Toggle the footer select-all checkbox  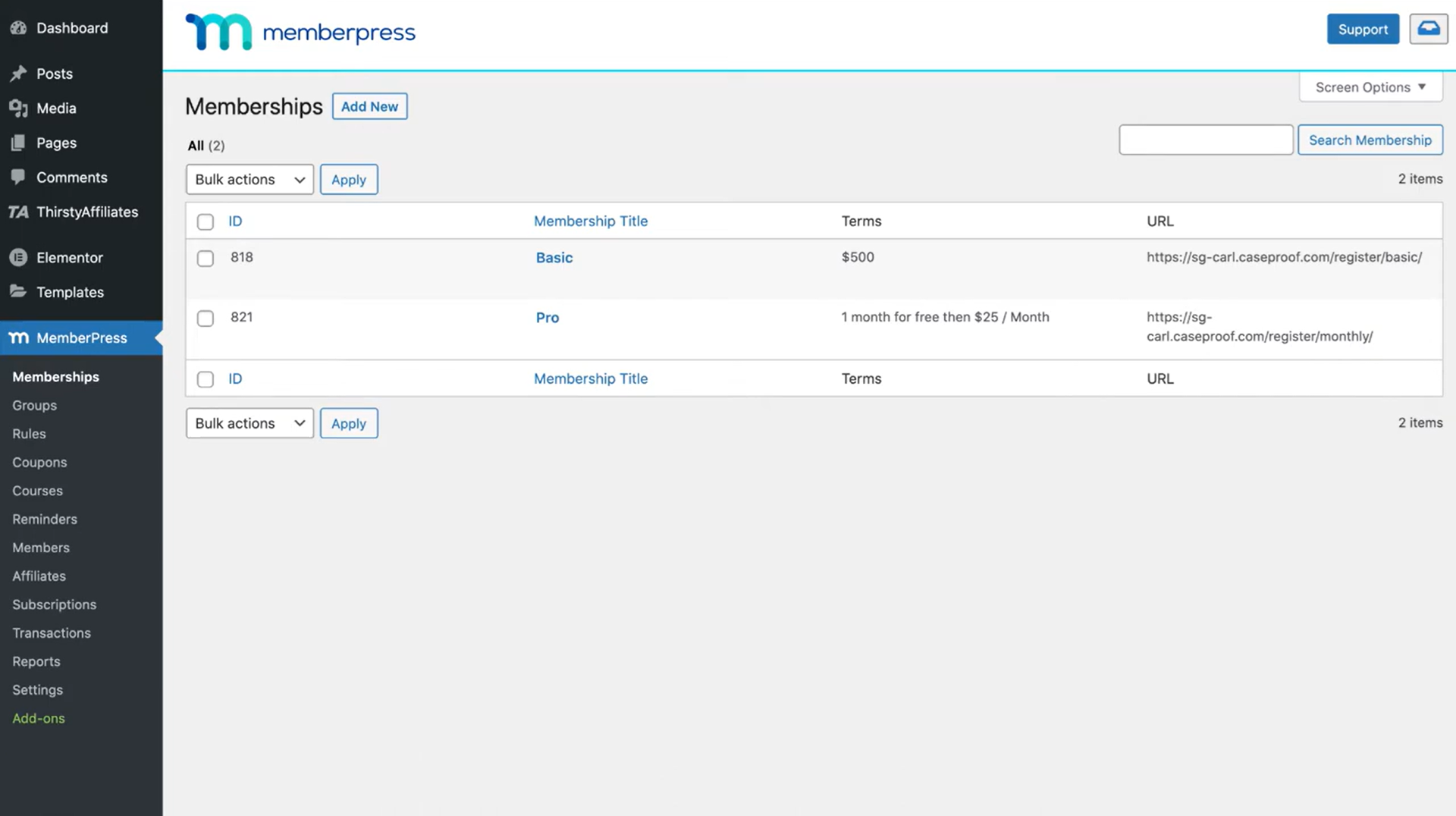tap(206, 379)
